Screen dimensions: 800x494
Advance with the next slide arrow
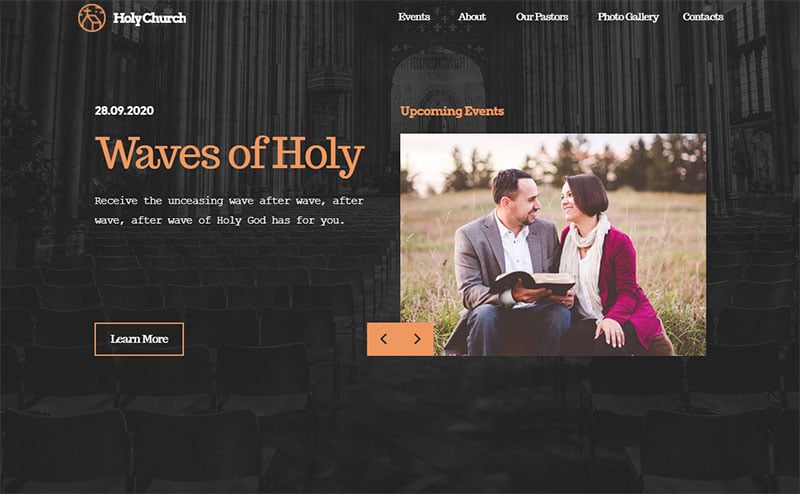[417, 339]
